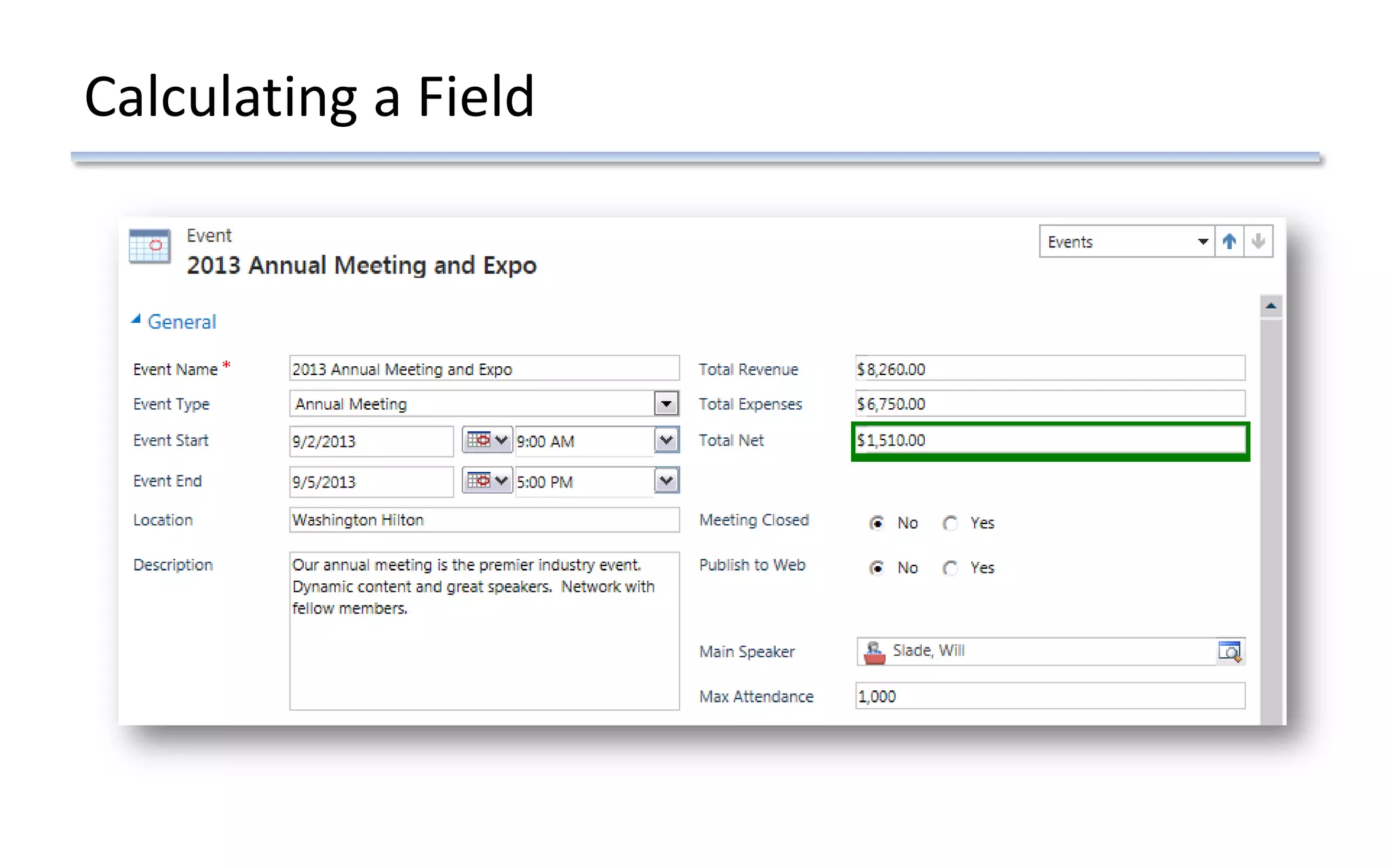Click into the Location text field
1389x868 pixels.
point(484,520)
